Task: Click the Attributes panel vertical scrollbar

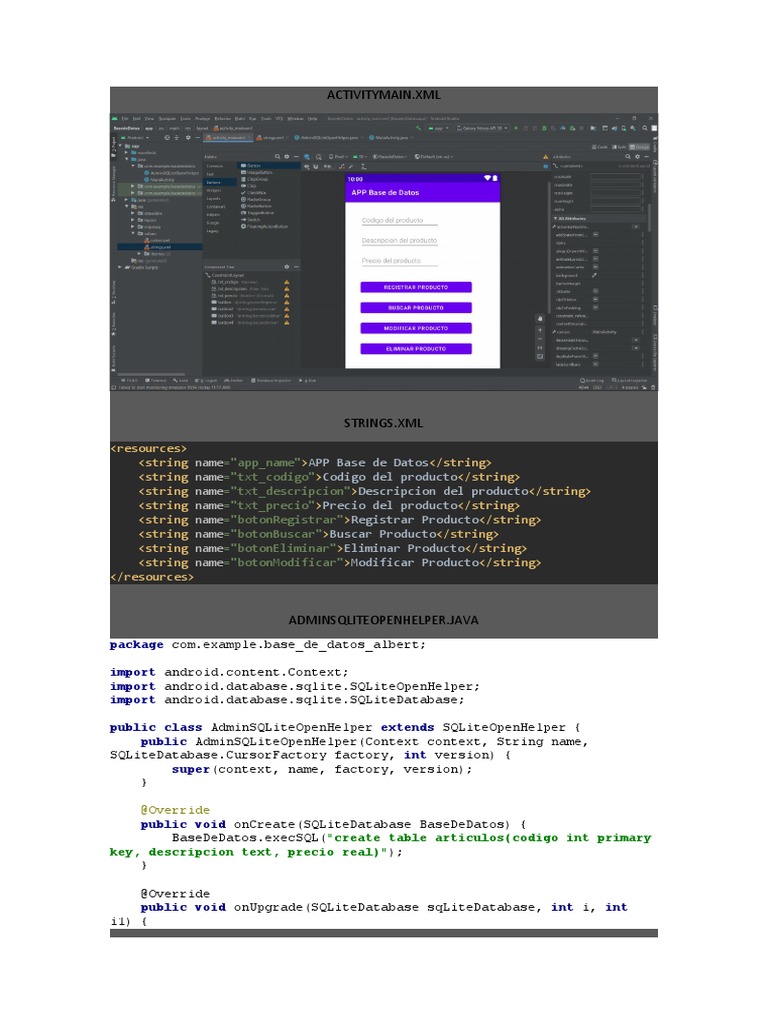Action: click(x=649, y=215)
